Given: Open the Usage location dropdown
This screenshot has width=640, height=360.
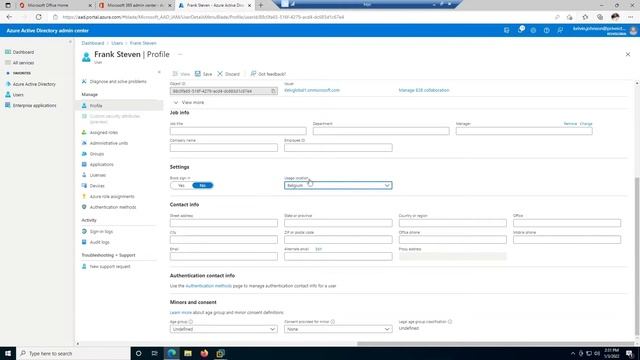Looking at the screenshot, I should pyautogui.click(x=338, y=185).
